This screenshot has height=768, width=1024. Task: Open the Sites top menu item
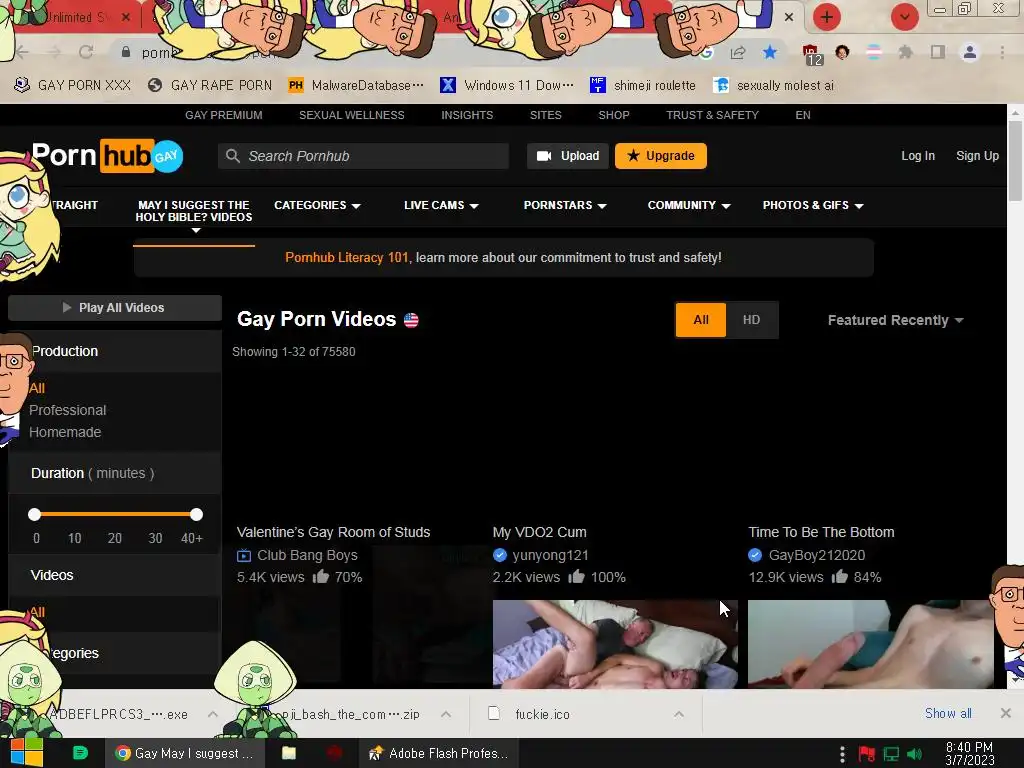point(545,115)
